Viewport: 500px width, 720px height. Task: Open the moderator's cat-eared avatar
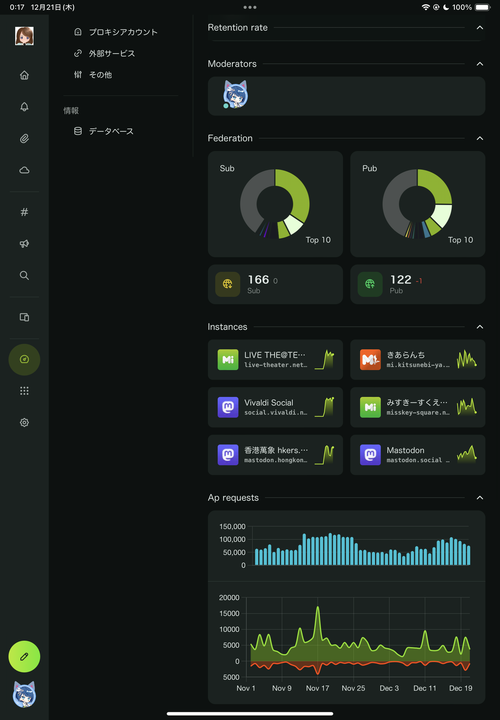[236, 95]
